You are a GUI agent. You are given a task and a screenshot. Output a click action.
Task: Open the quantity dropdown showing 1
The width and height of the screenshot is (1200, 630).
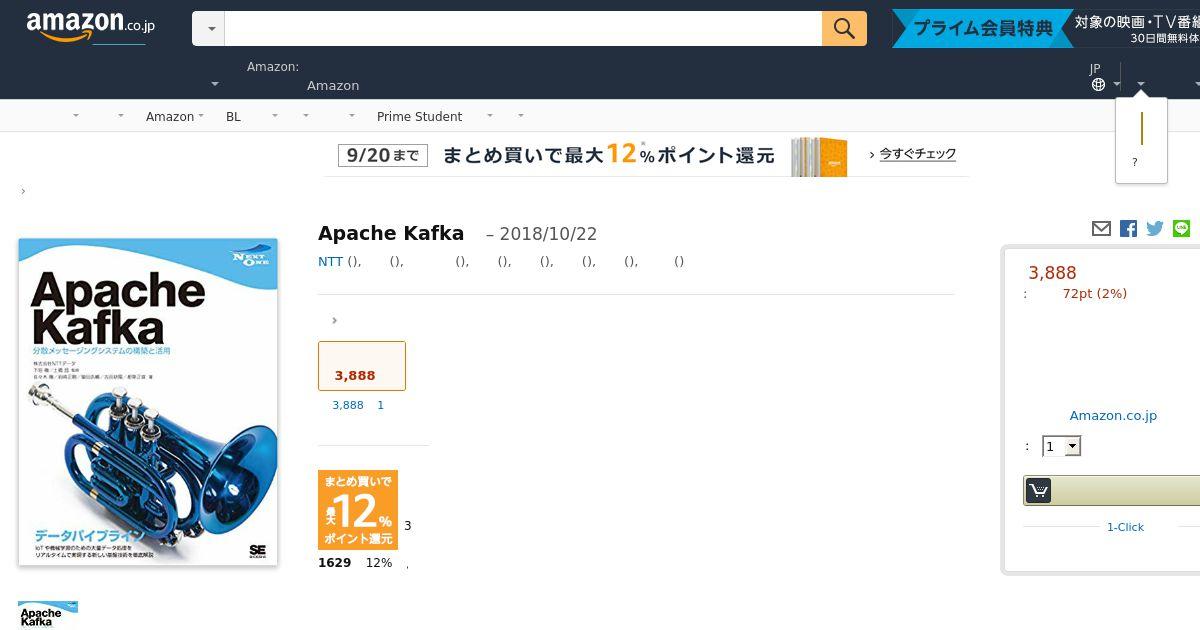(1061, 446)
